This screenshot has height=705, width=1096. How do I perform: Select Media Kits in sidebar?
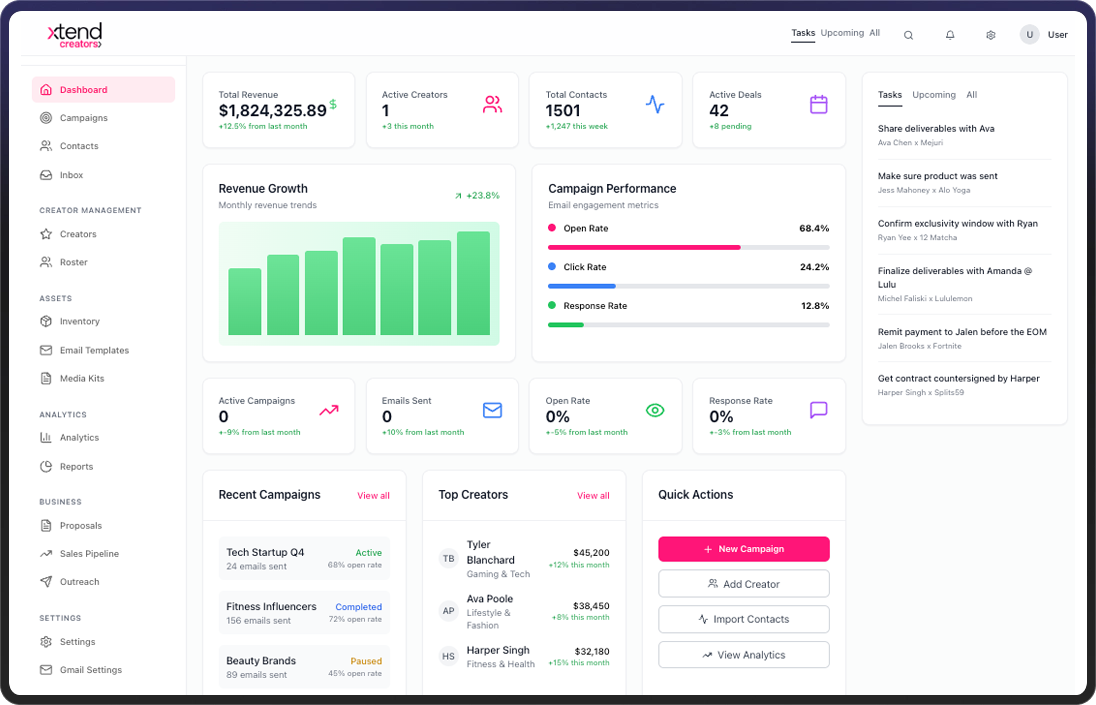(x=81, y=378)
